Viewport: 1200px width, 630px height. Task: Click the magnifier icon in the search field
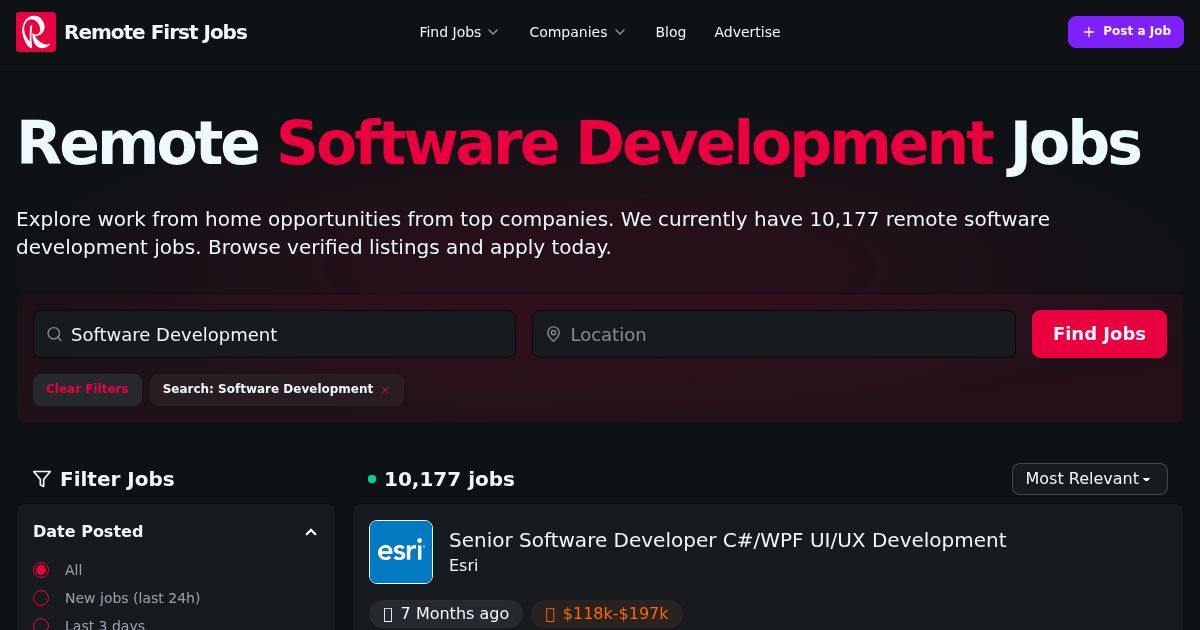click(x=54, y=334)
